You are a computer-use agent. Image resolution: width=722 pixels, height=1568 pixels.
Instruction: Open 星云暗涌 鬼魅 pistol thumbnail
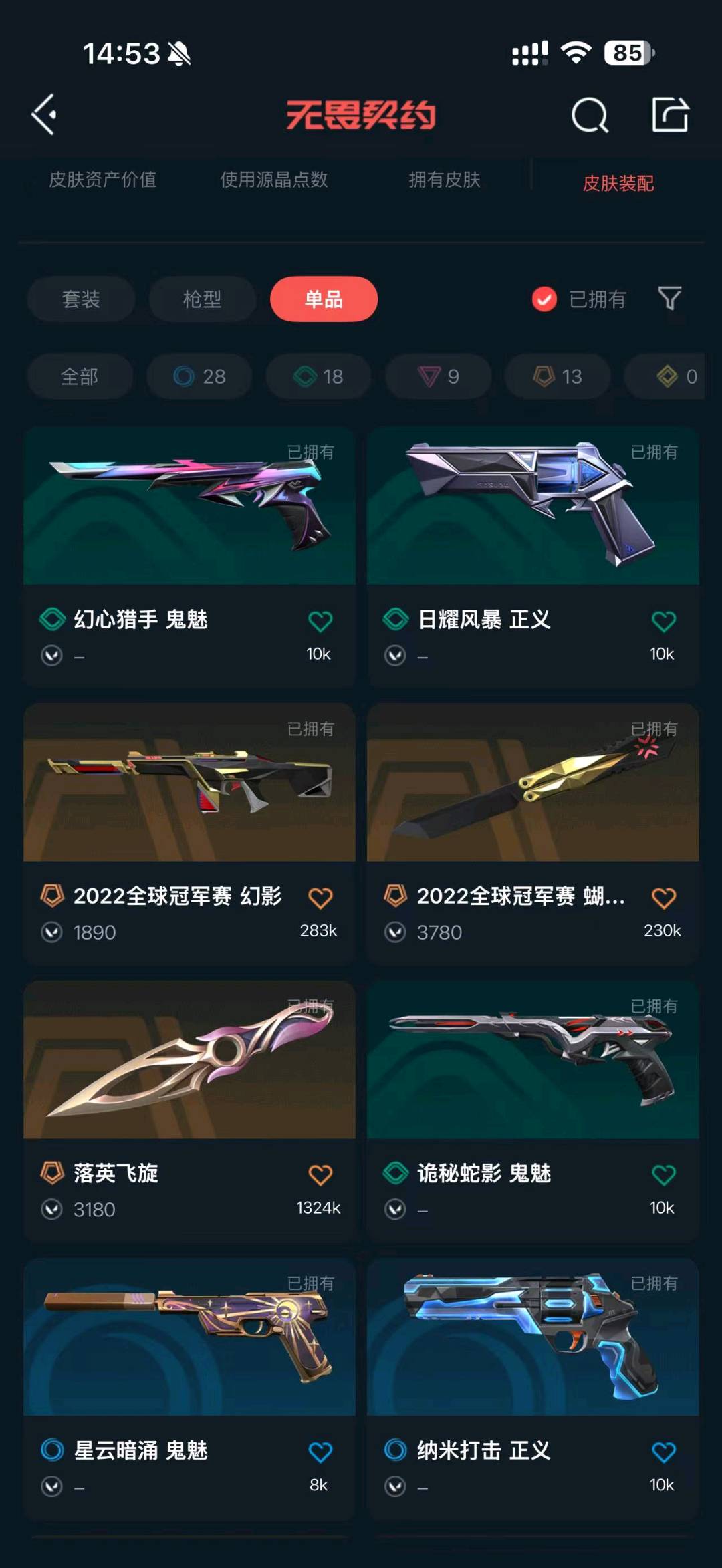click(189, 1336)
